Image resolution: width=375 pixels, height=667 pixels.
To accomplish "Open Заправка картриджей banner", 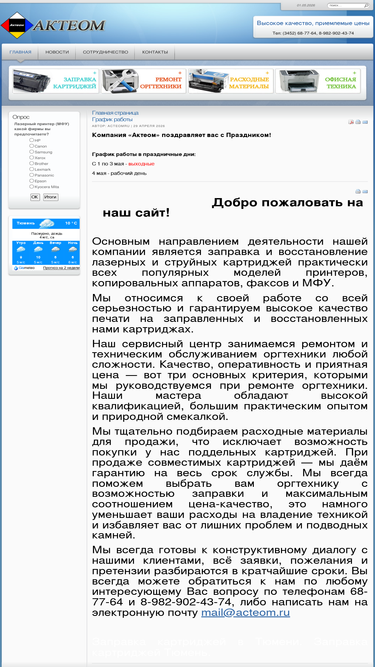I will [55, 81].
